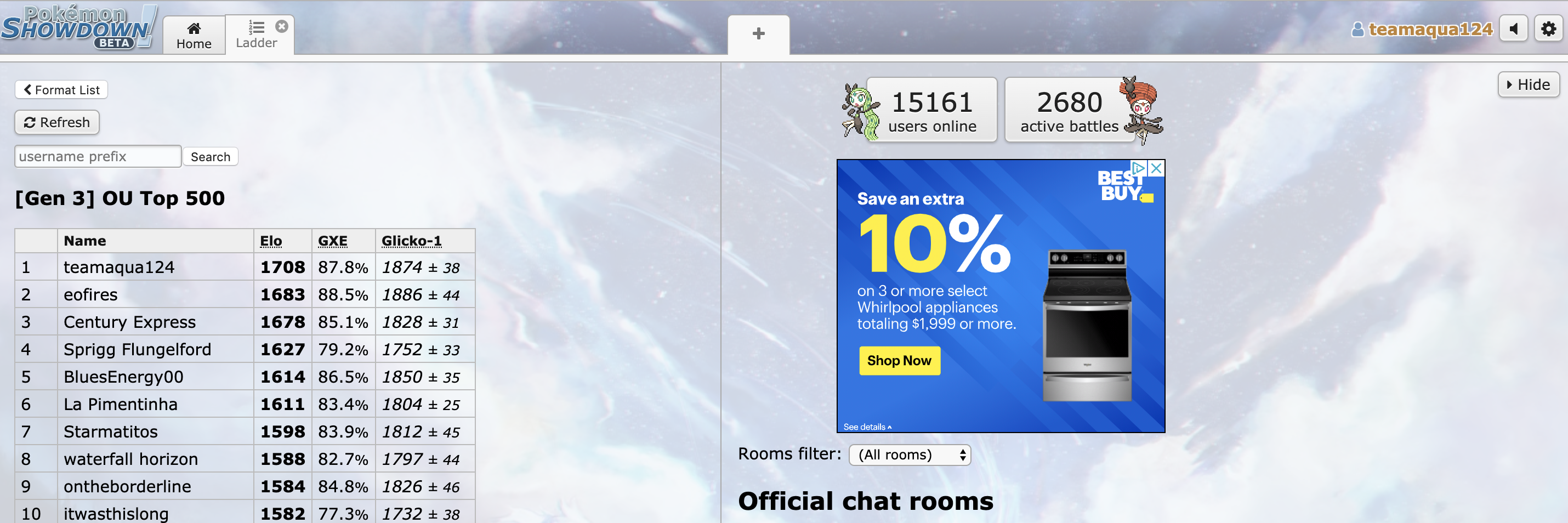This screenshot has width=1568, height=523.
Task: Click the plus icon to join a room
Action: coord(758,33)
